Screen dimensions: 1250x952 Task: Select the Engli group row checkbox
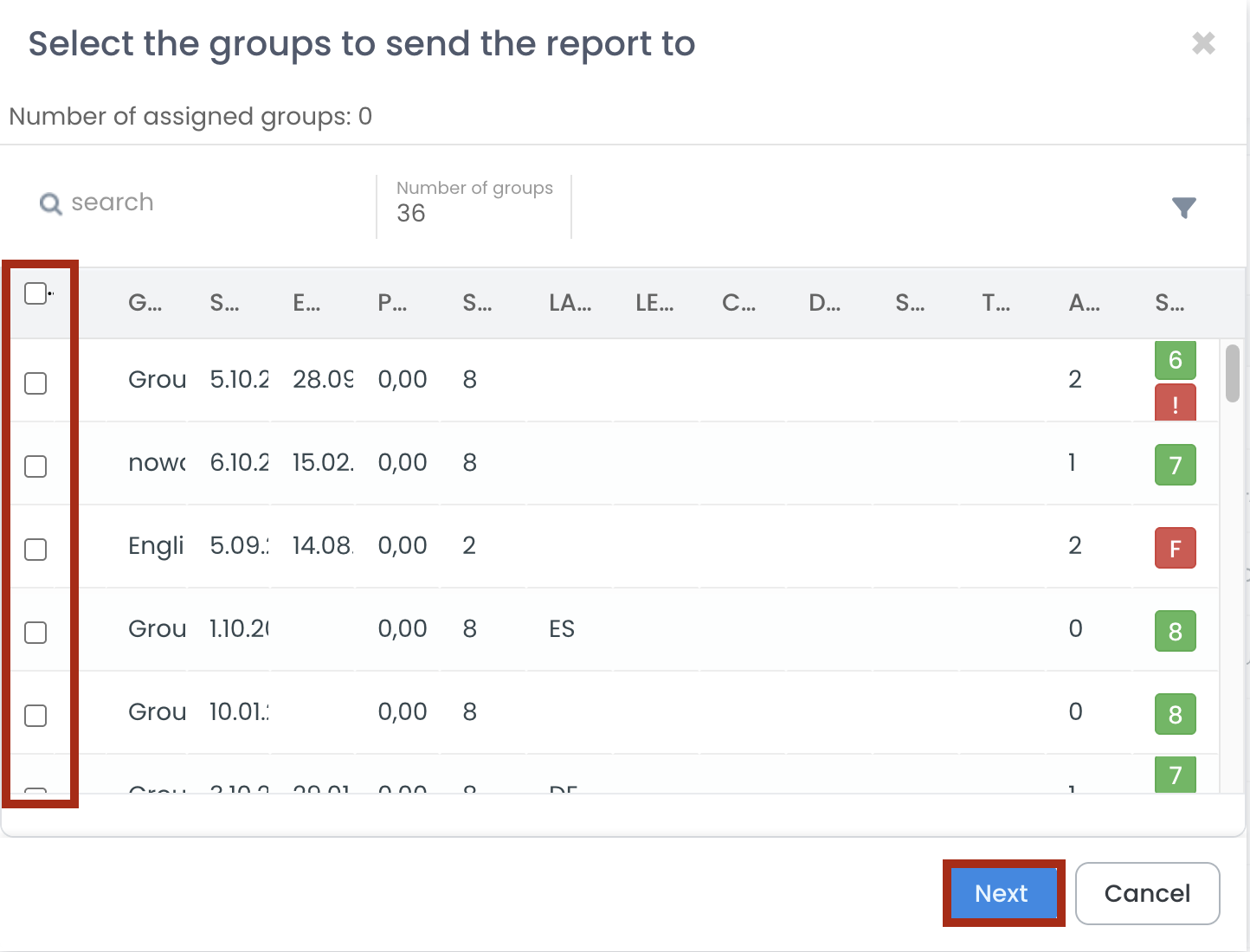pos(35,550)
